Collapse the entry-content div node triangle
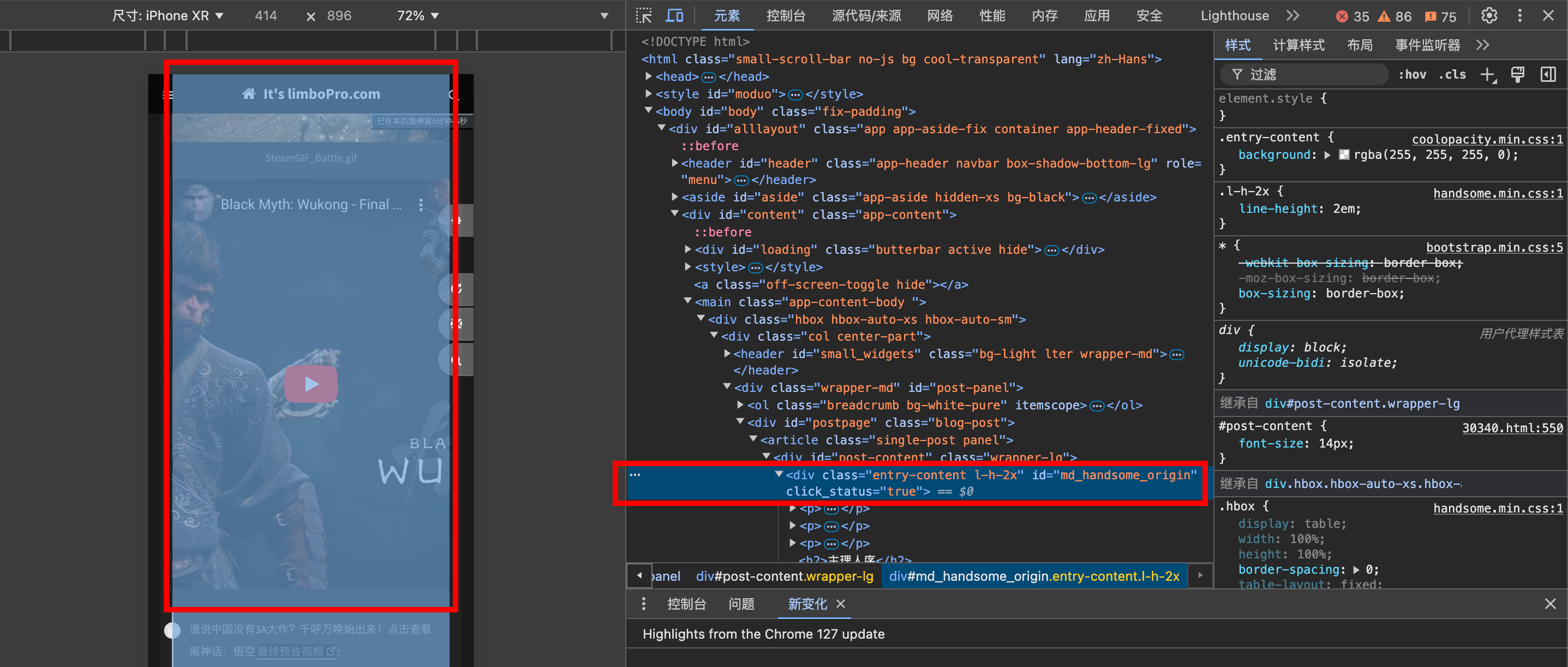 point(779,474)
